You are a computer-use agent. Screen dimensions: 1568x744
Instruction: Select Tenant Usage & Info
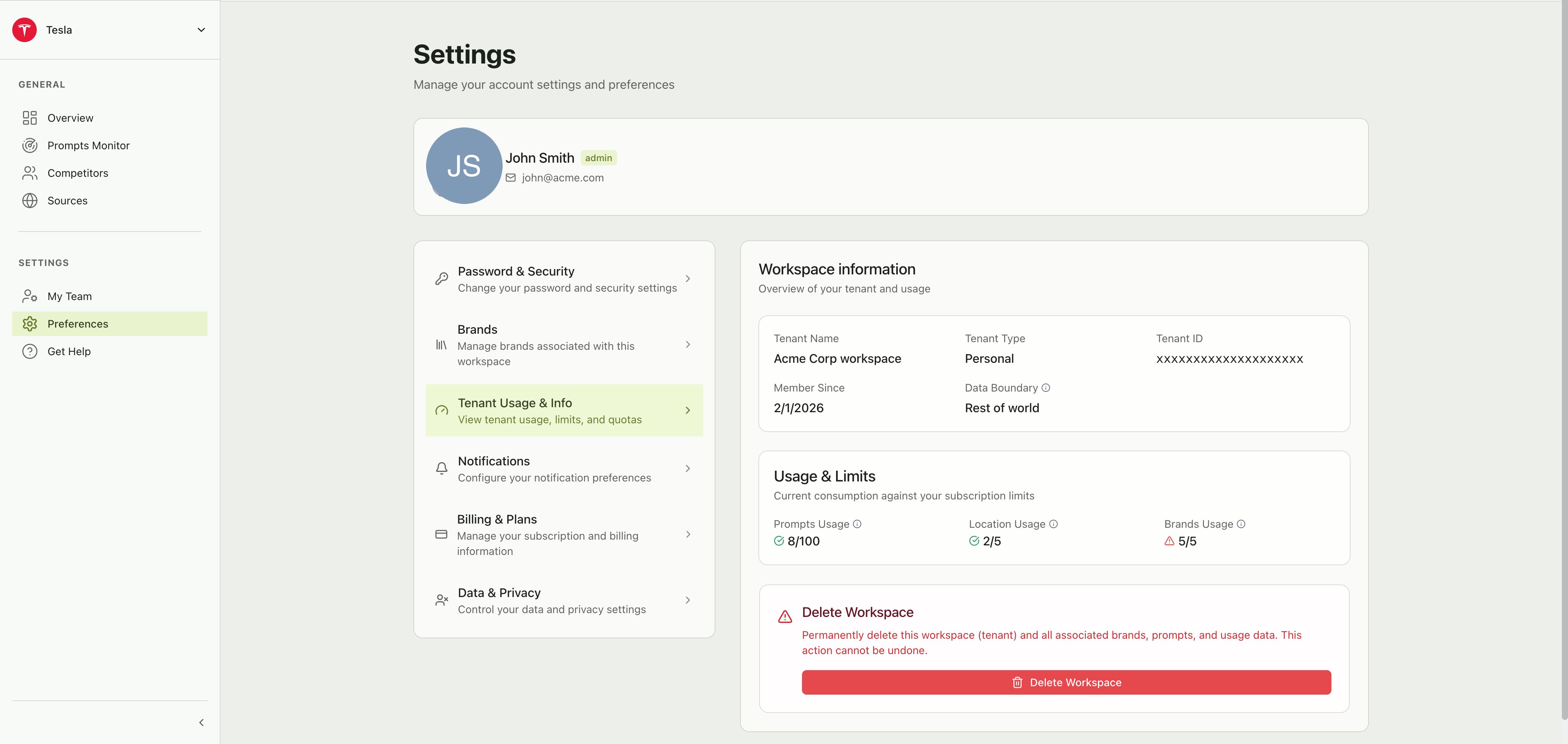[x=564, y=410]
